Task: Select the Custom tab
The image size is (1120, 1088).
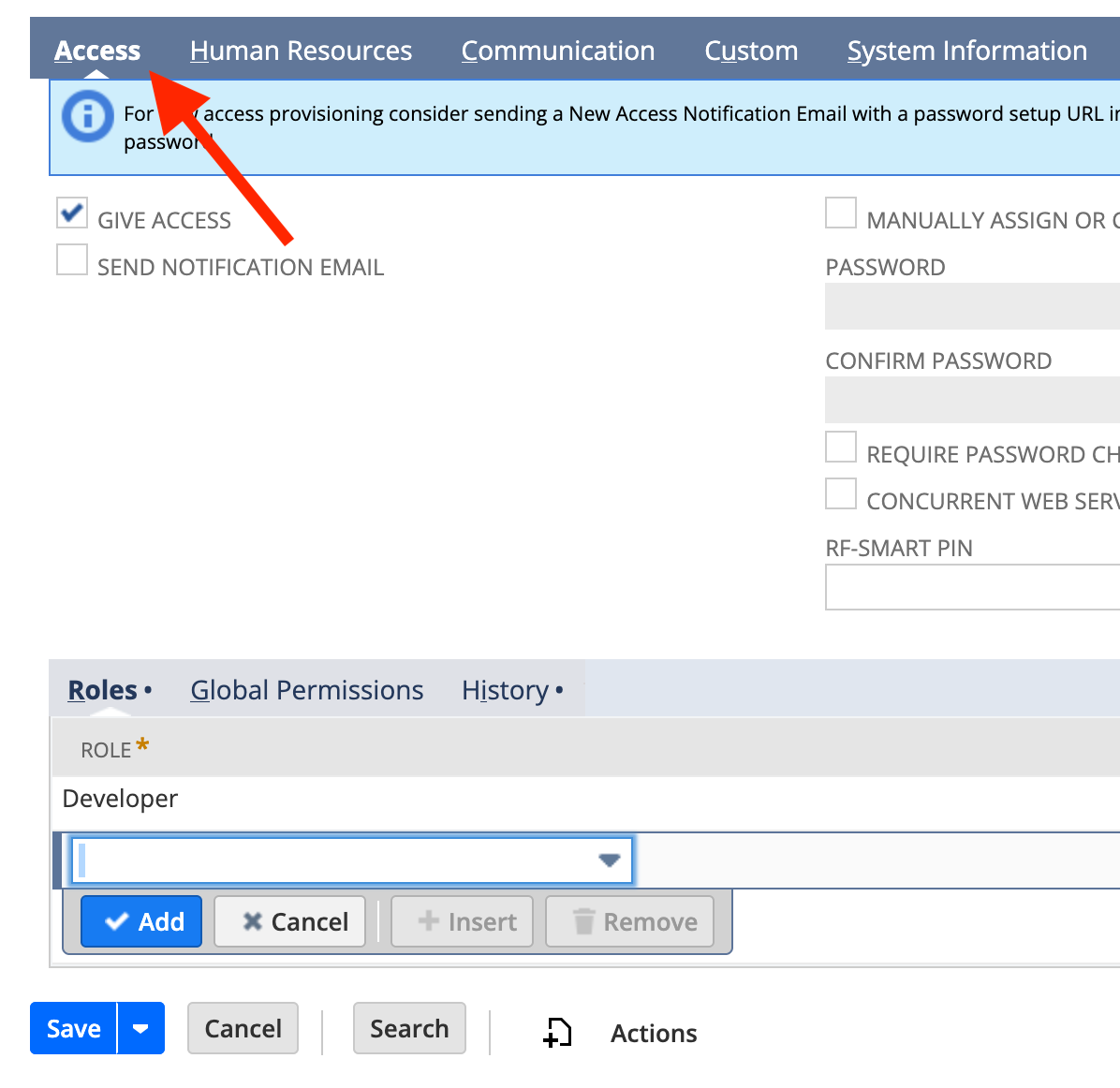Action: click(751, 51)
